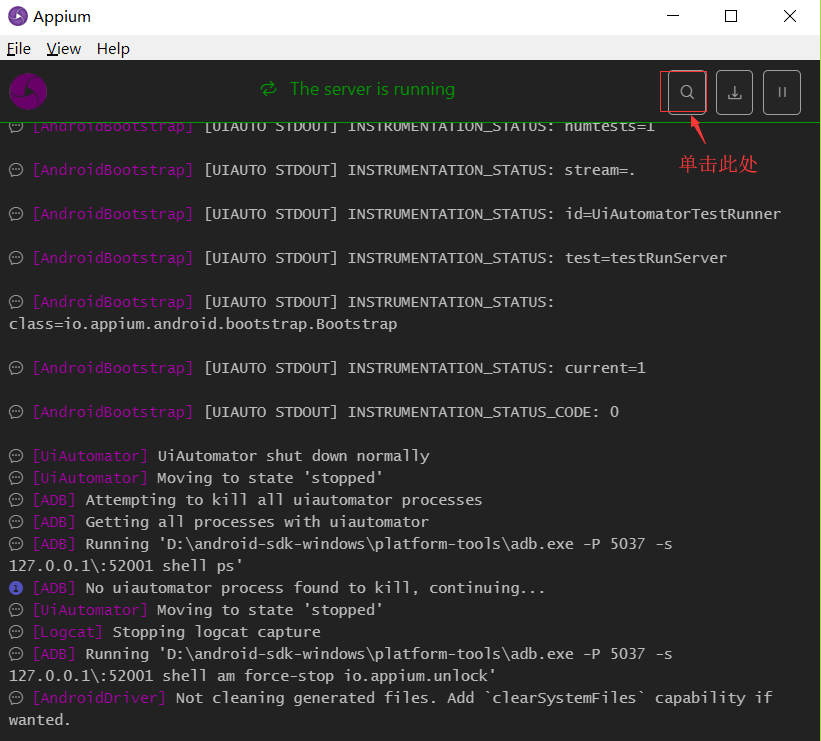Screen dimensions: 821x741
Task: Click the text 'UiAutomator shut down normally'
Action: pos(294,456)
